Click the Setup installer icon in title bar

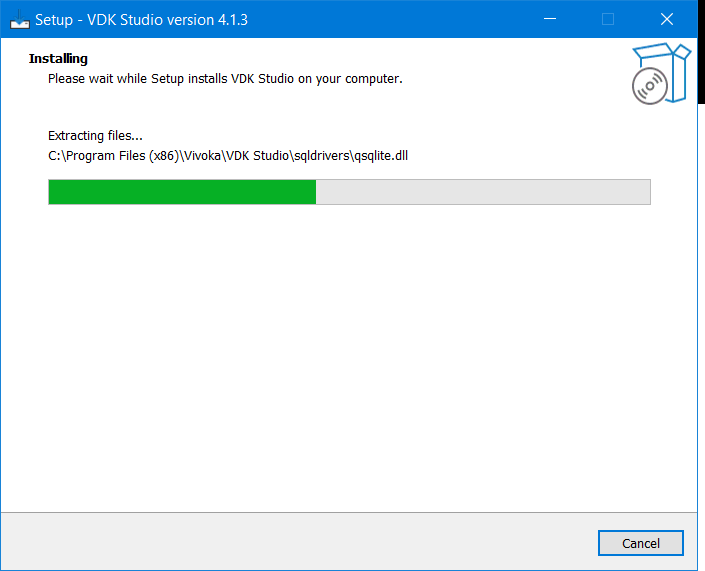click(19, 19)
